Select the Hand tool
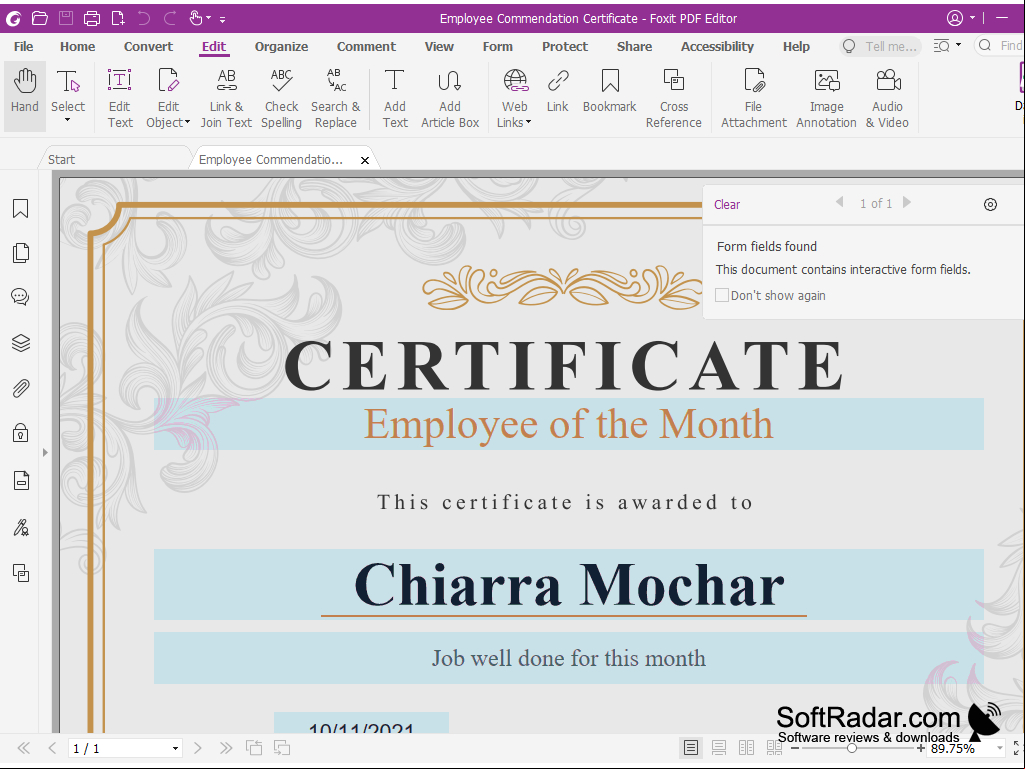The image size is (1025, 769). [25, 96]
